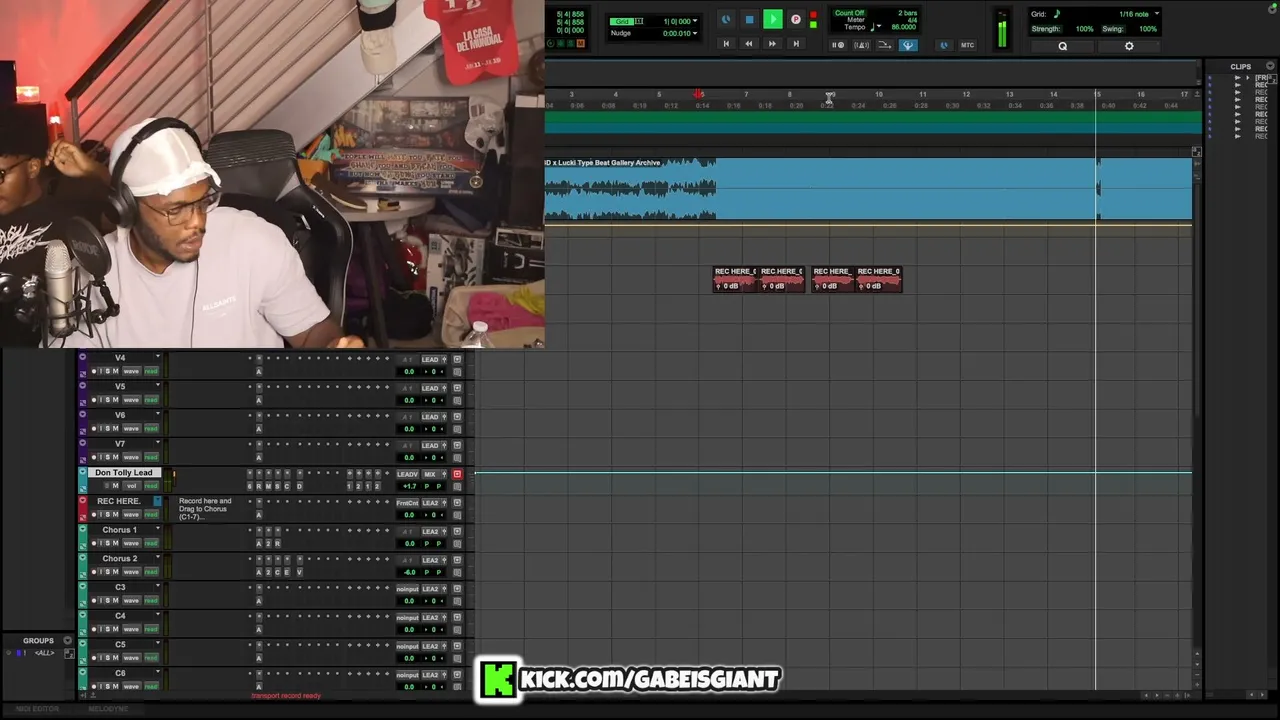Toggle the online sync clock button
The height and width of the screenshot is (720, 1280).
[726, 19]
